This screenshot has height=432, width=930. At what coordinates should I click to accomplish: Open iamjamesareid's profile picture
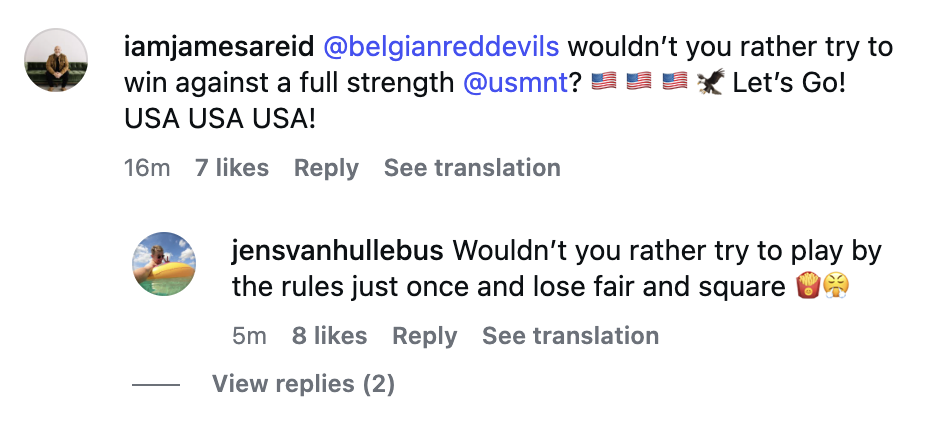click(x=56, y=60)
